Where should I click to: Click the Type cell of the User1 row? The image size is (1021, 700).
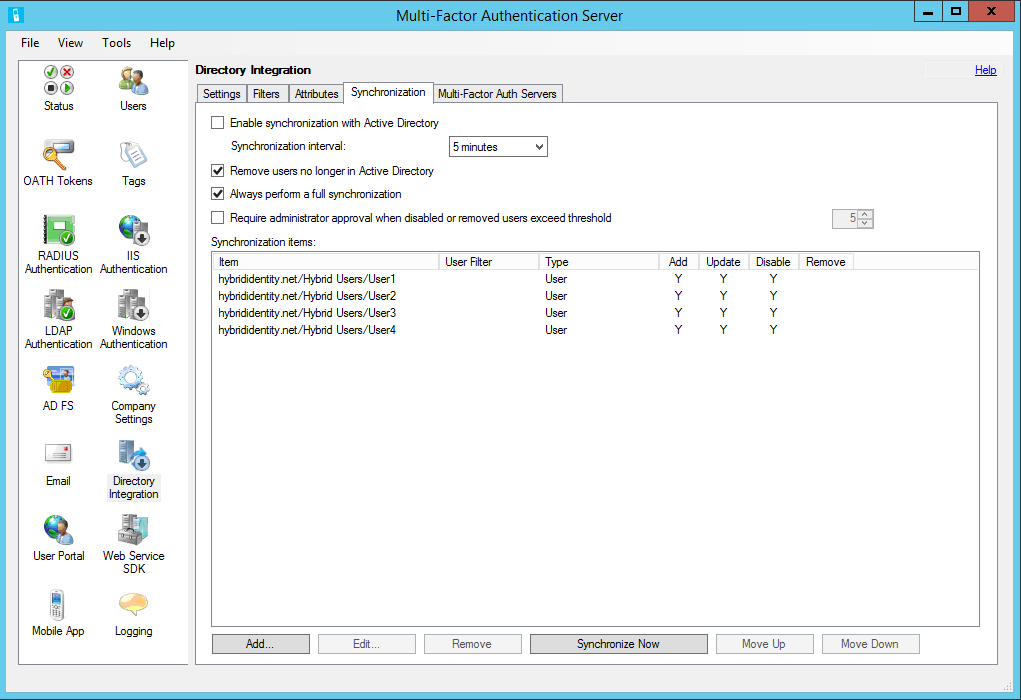556,279
